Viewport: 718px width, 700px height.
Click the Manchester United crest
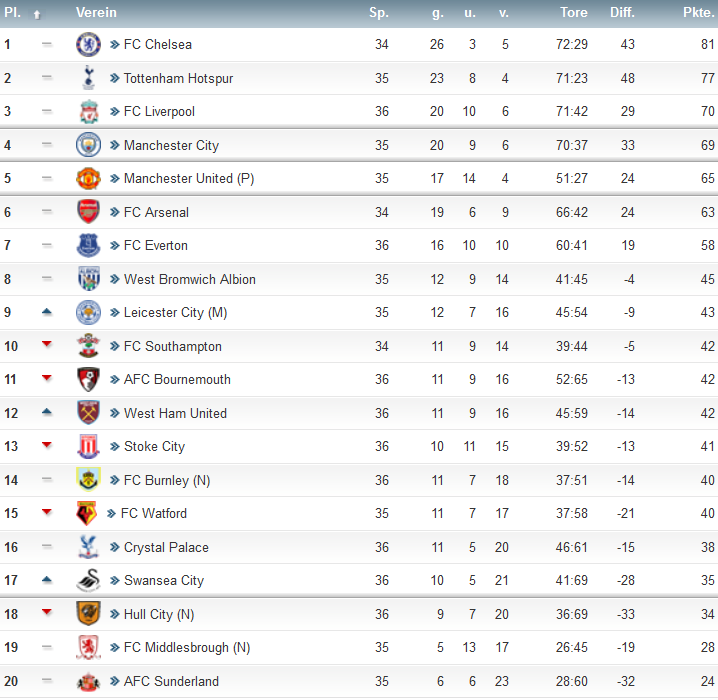88,178
